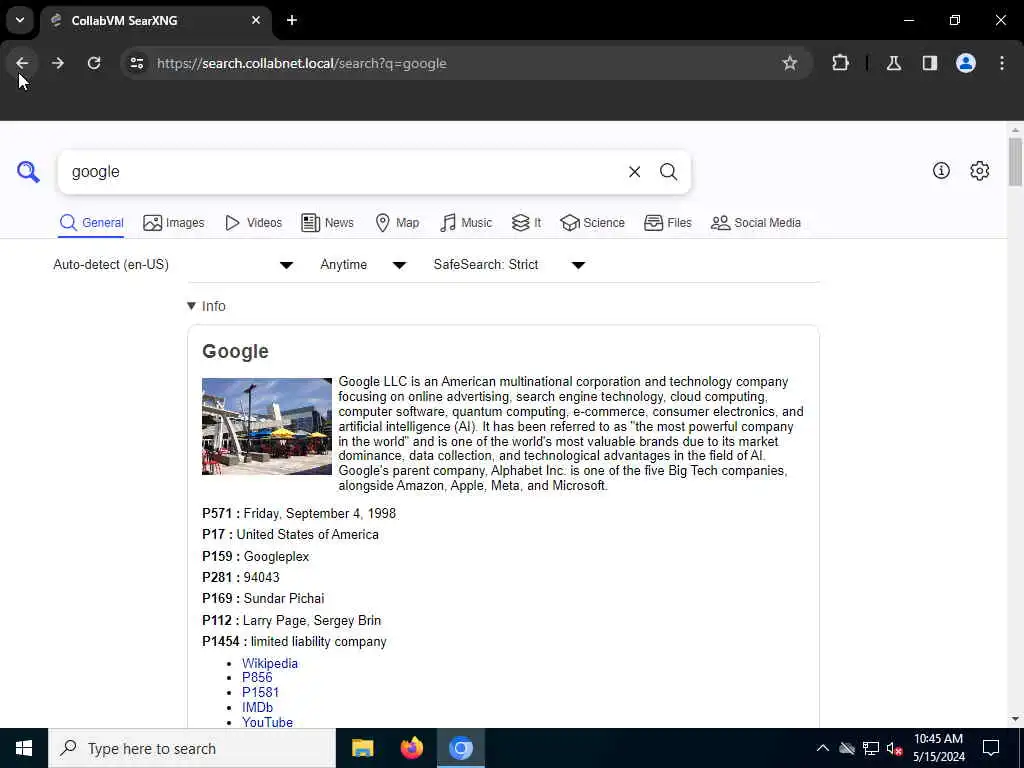Collapse the Info section
This screenshot has width=1024, height=768.
[x=206, y=306]
